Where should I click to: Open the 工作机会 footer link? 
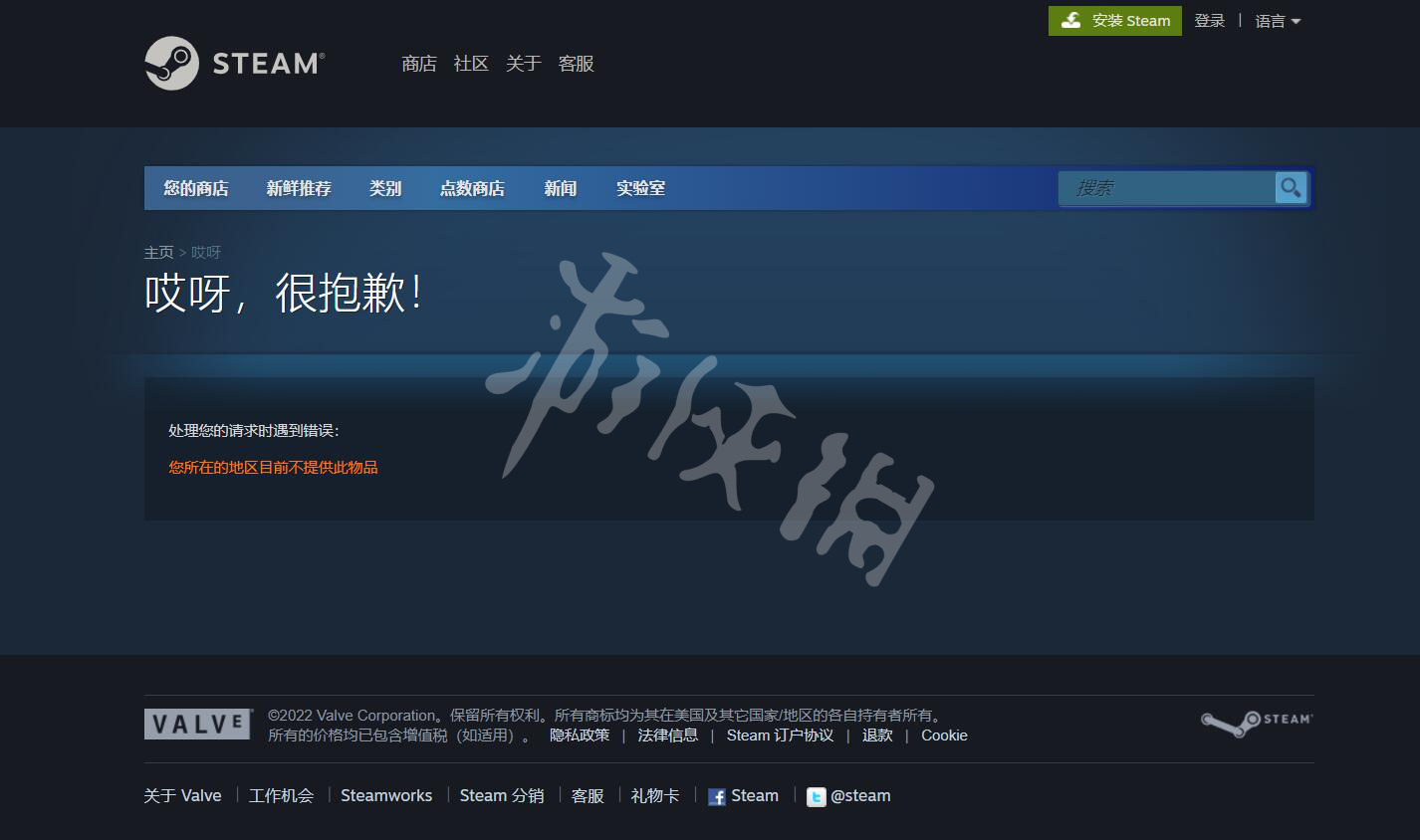(x=281, y=796)
